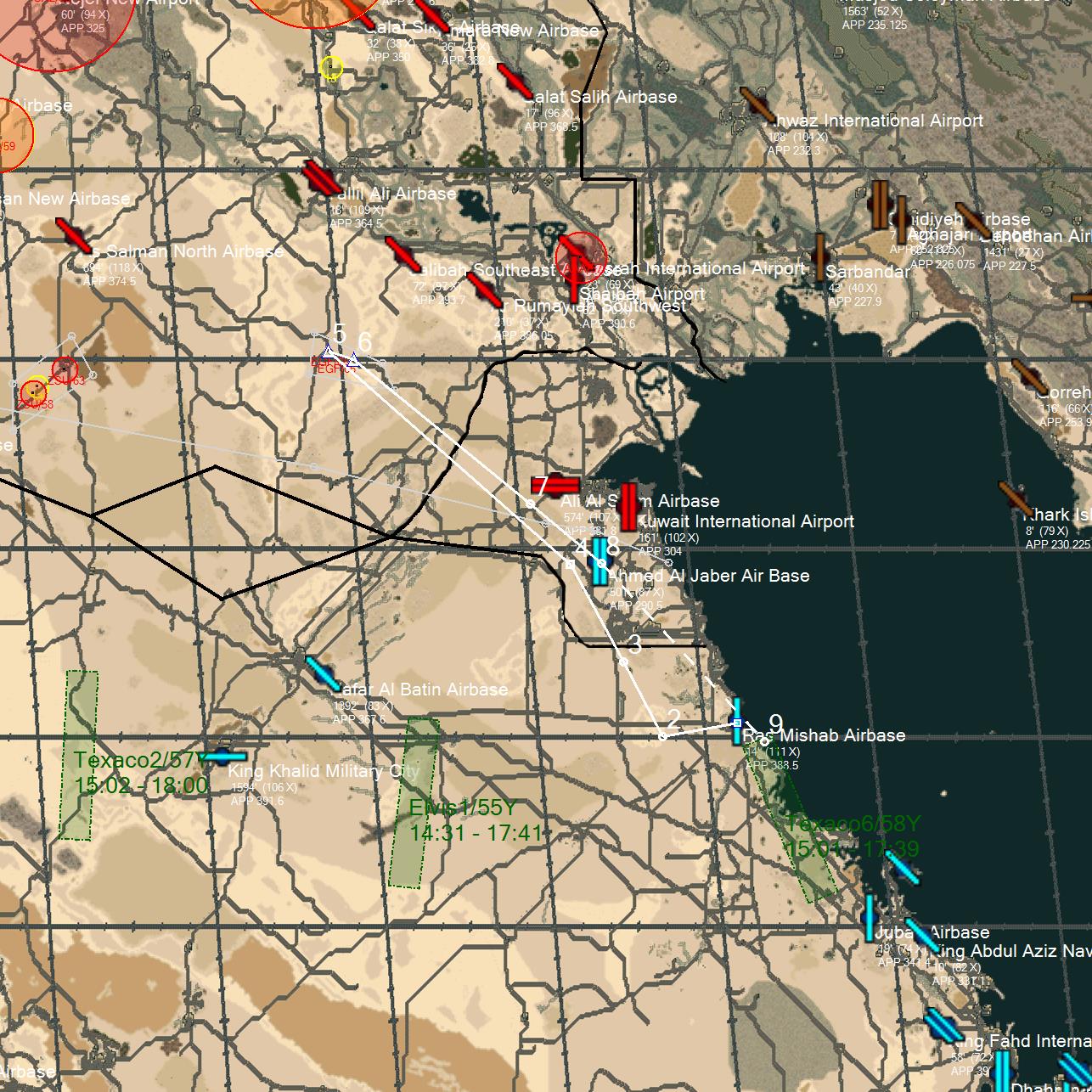This screenshot has height=1092, width=1092.
Task: Click the yellow-ringed threat marker labeled 234/58
Action: 34,391
